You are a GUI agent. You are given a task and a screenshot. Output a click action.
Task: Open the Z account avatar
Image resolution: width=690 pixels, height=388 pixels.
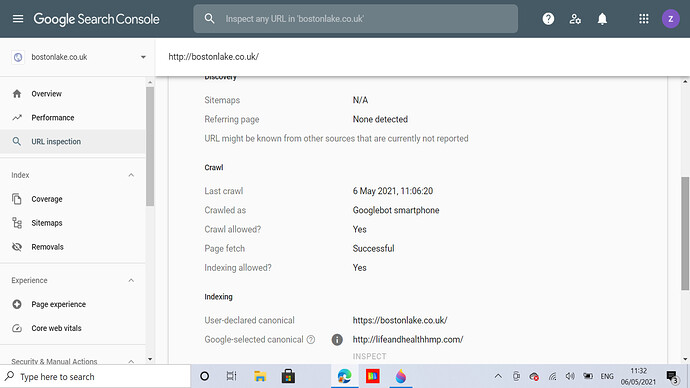point(671,19)
